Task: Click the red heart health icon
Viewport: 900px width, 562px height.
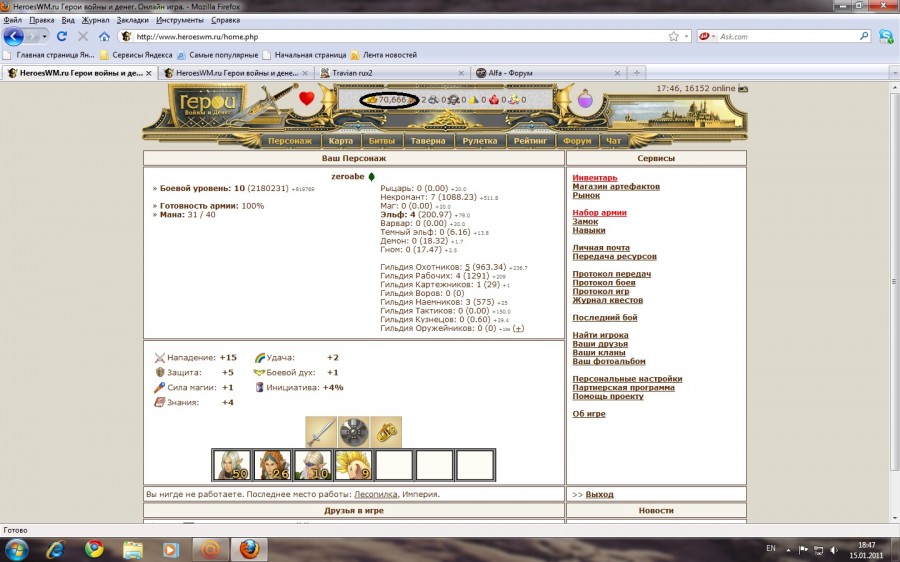Action: 307,98
